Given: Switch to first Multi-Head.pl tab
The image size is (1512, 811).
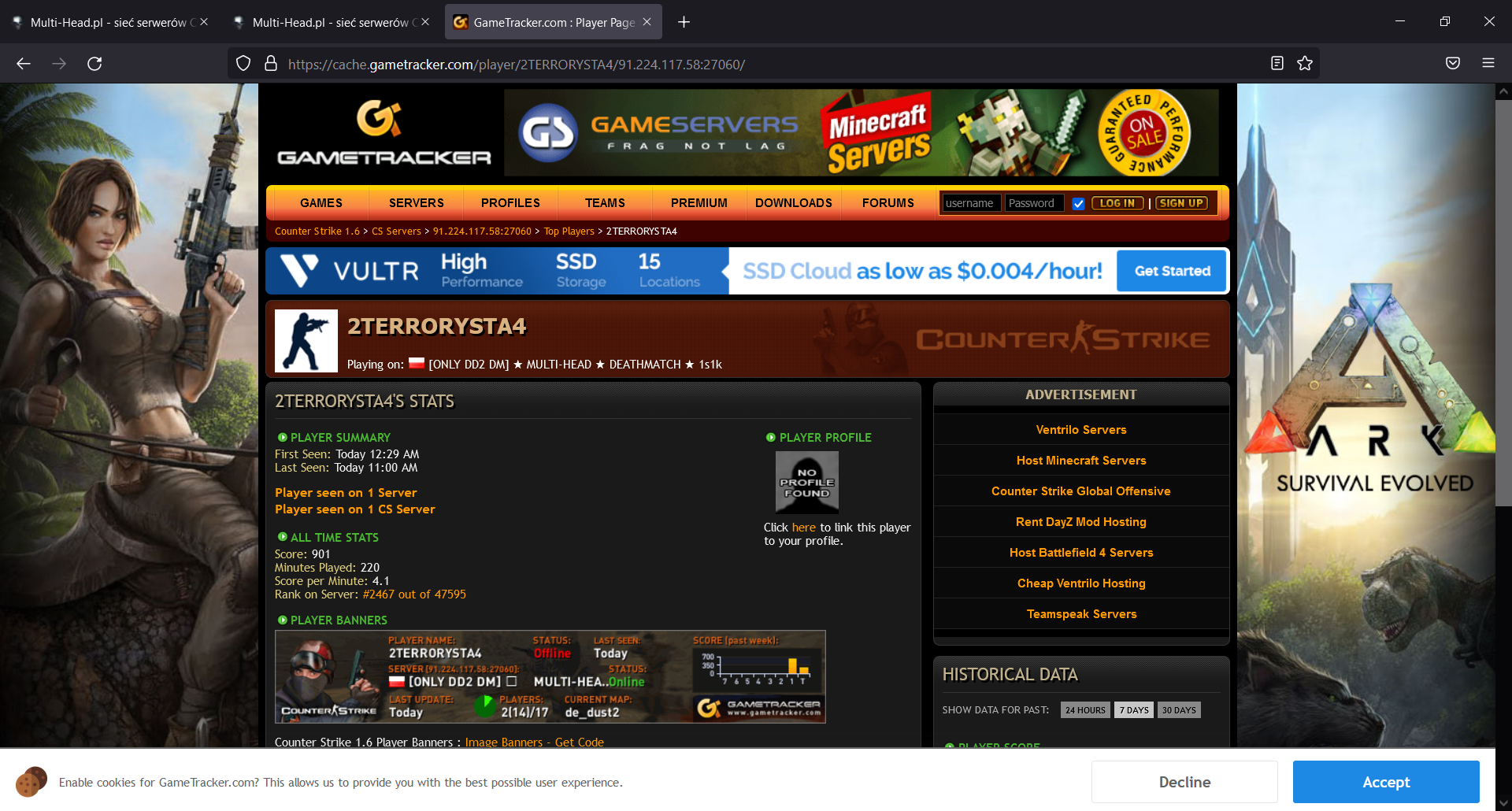Looking at the screenshot, I should 108,22.
